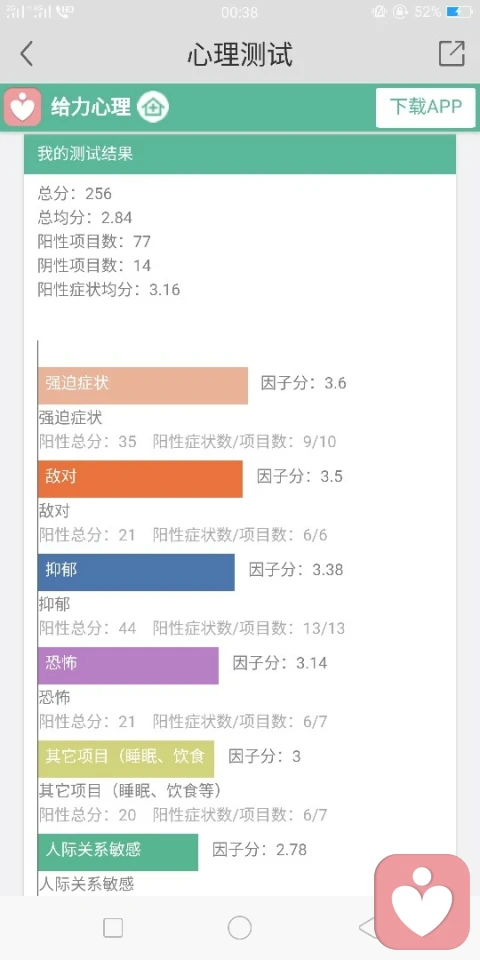480x960 pixels.
Task: Tap the back arrow in header
Action: (26, 54)
